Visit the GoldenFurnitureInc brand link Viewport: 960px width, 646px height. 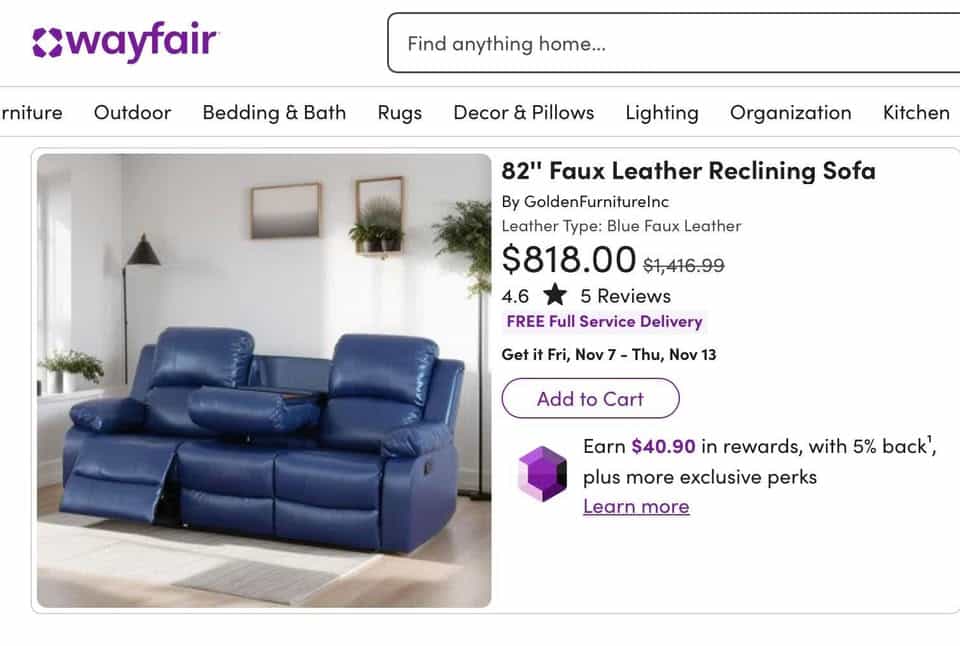click(x=596, y=201)
